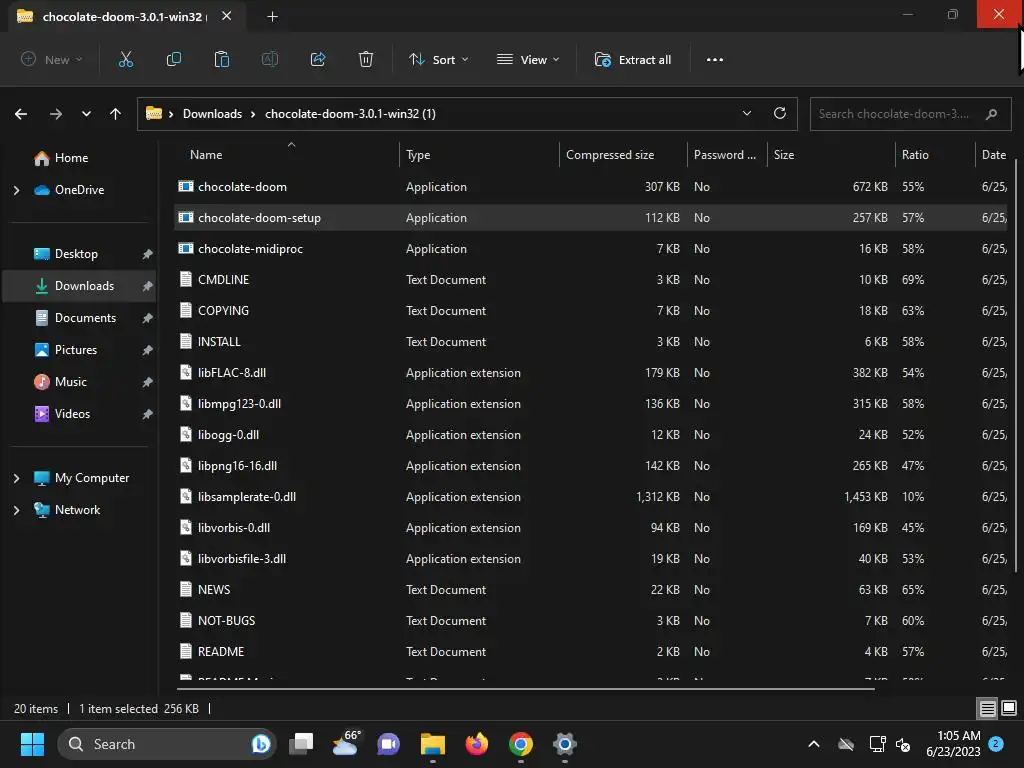Launch Chrome from the taskbar
Viewport: 1024px width, 768px height.
click(520, 744)
